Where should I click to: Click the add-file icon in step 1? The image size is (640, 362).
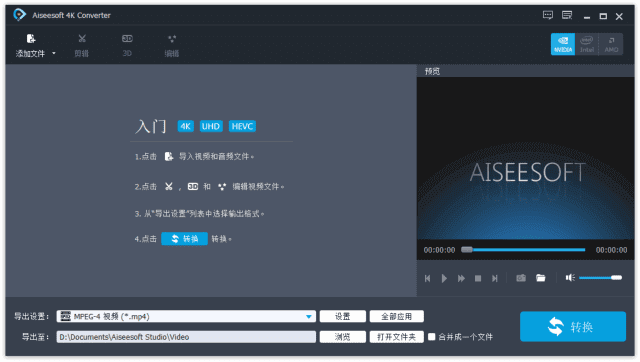coord(169,157)
